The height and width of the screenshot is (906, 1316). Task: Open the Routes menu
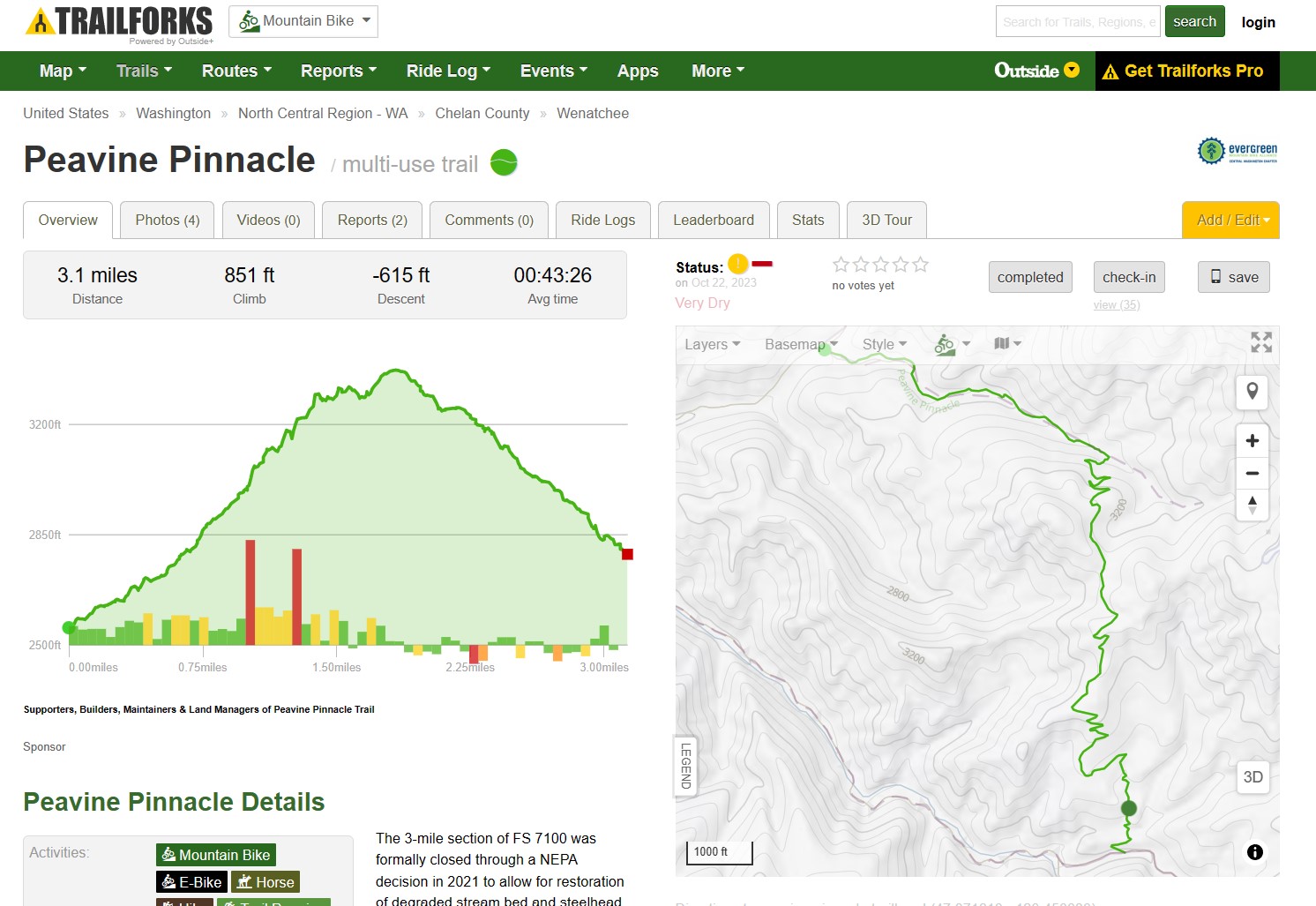point(236,71)
